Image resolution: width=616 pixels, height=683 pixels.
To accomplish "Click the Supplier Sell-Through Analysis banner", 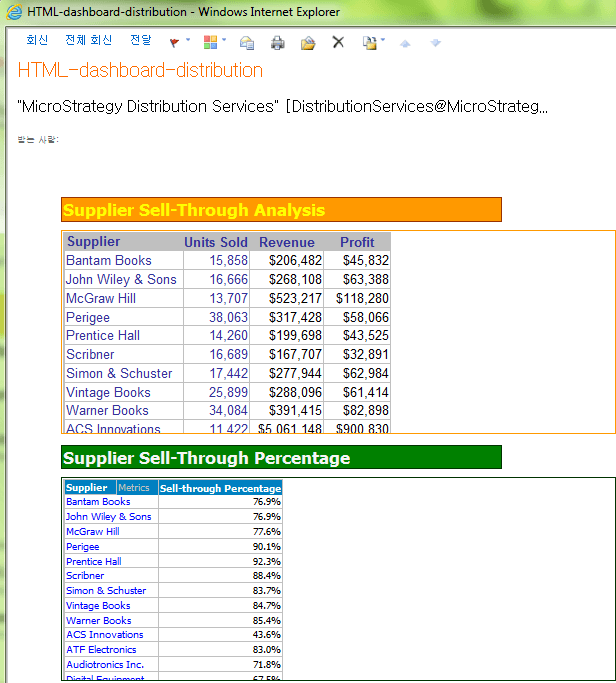I will pos(281,210).
